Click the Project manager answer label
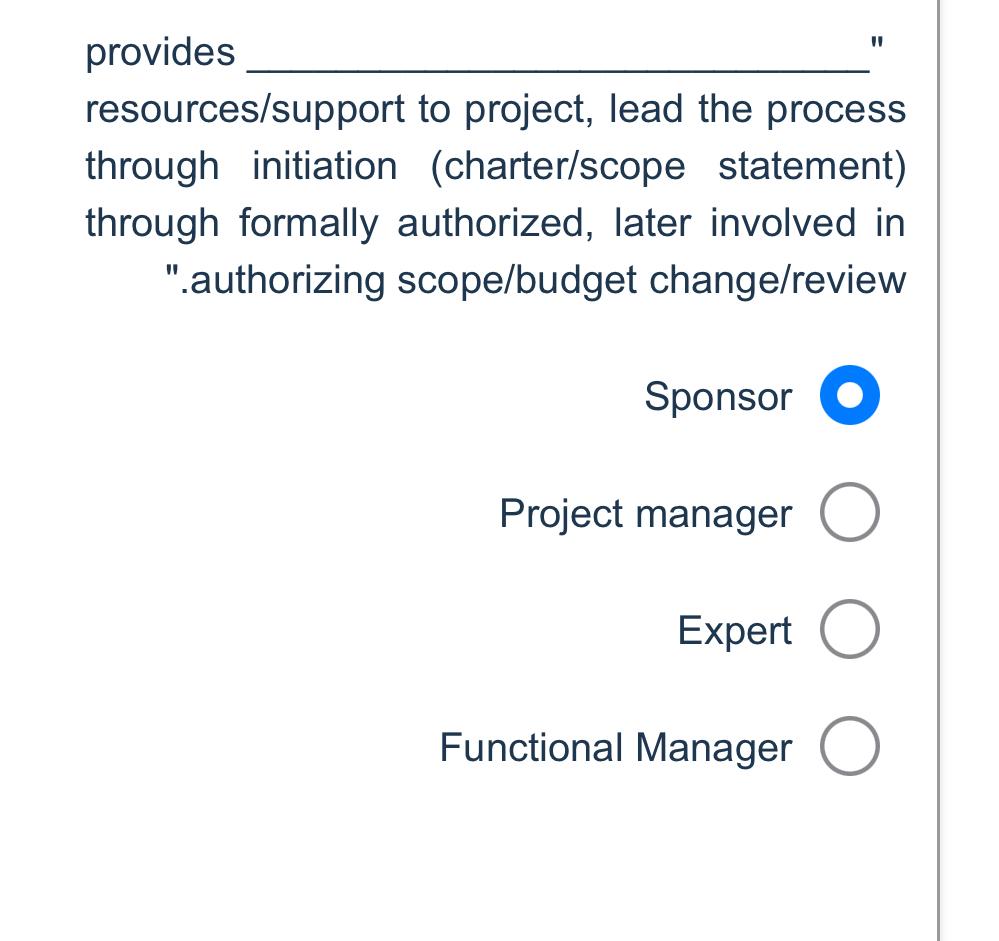This screenshot has height=941, width=999. (645, 513)
